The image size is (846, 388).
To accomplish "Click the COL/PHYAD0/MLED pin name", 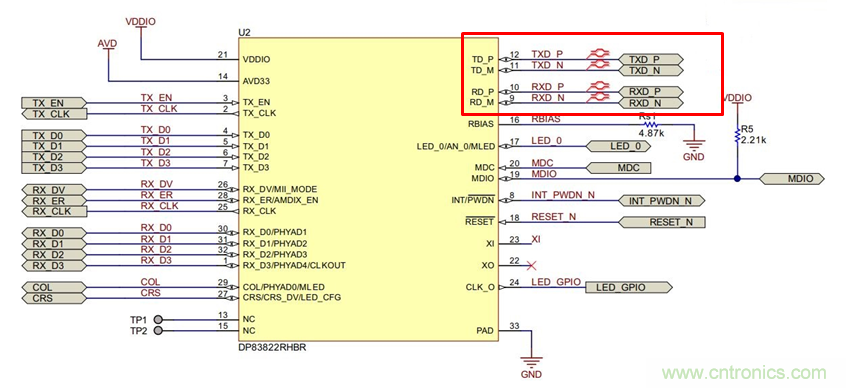I will pos(284,287).
